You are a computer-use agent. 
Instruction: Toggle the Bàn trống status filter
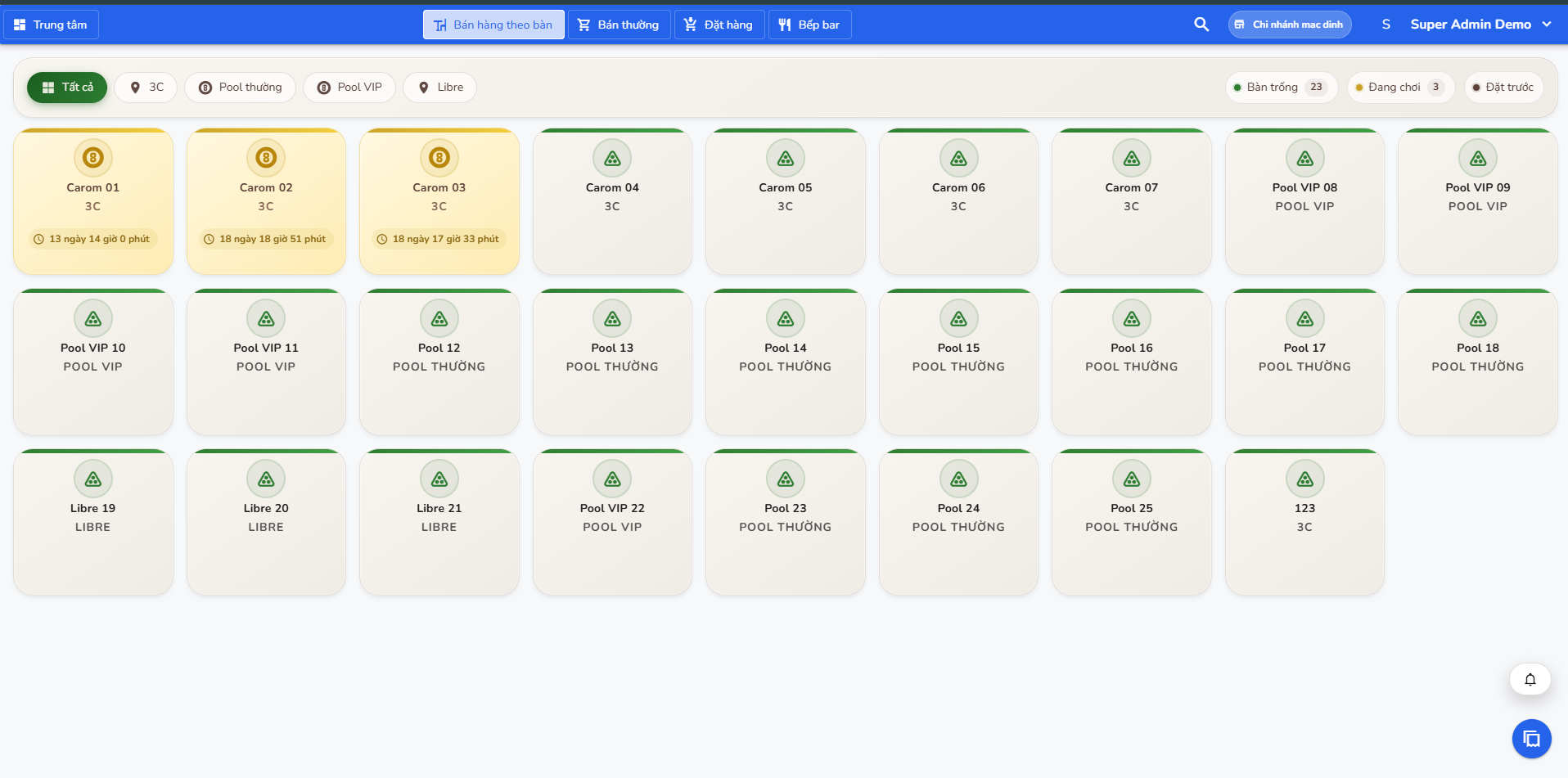(1281, 88)
